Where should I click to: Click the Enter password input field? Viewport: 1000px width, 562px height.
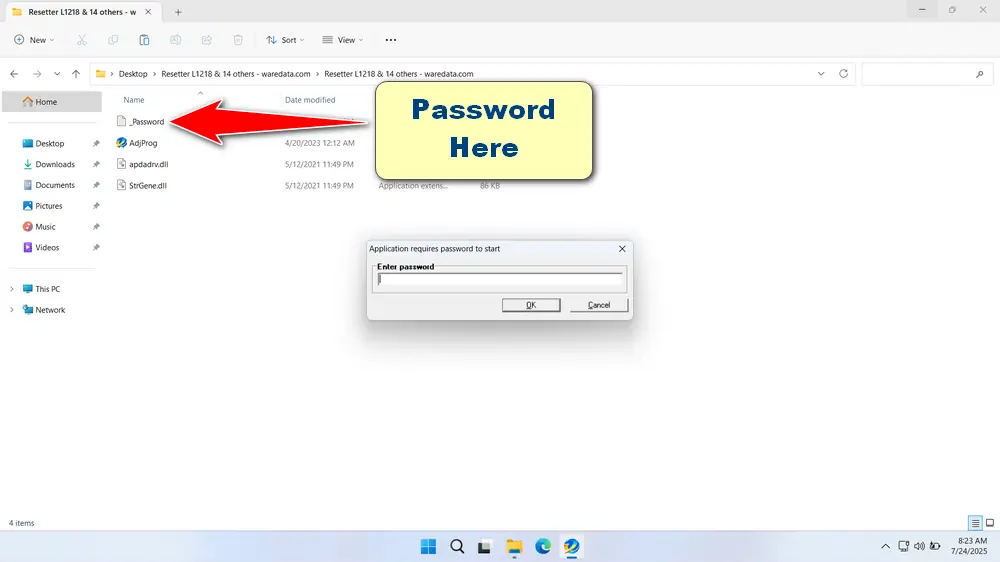(x=500, y=279)
